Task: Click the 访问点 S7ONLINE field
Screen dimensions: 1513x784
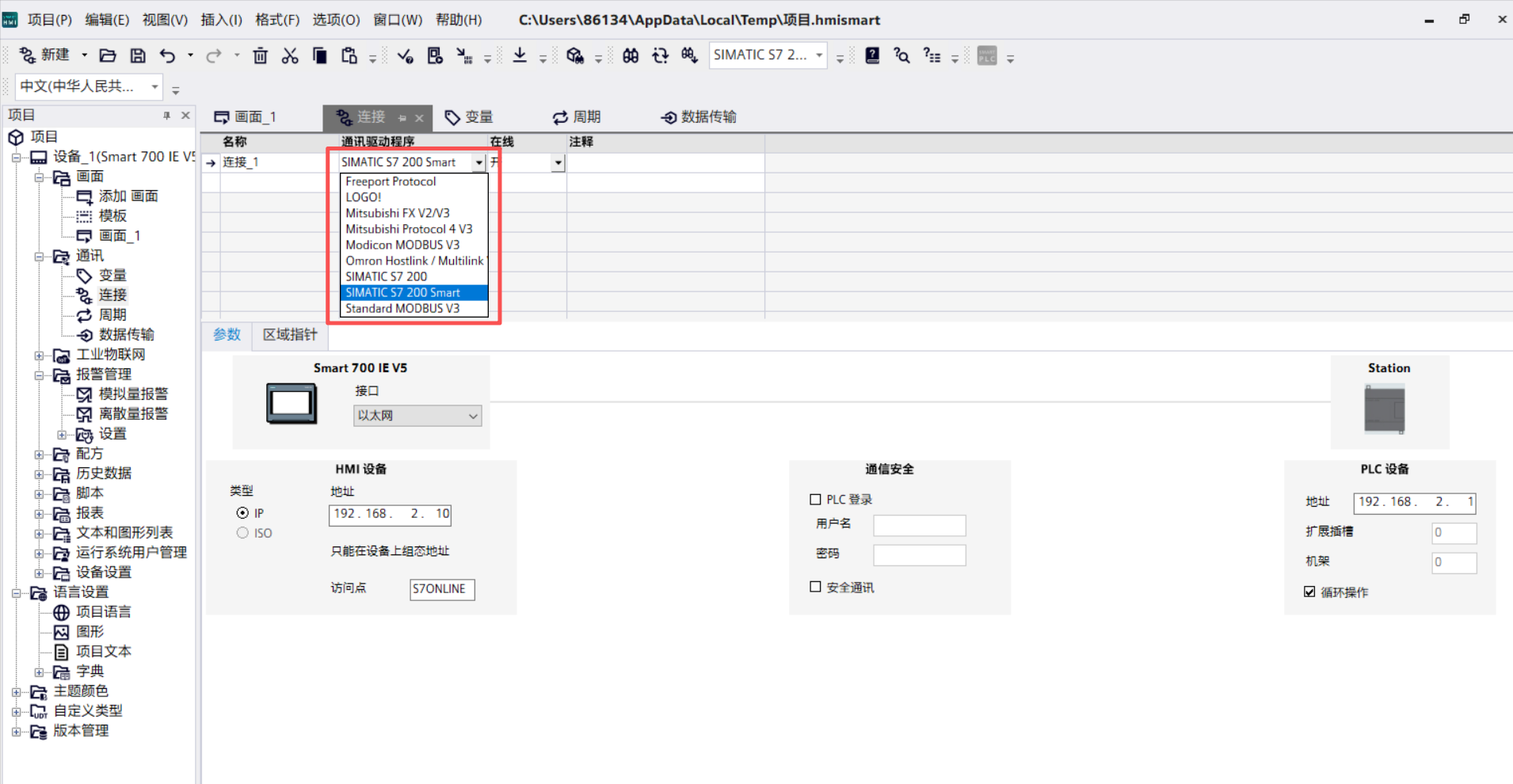Action: [442, 589]
